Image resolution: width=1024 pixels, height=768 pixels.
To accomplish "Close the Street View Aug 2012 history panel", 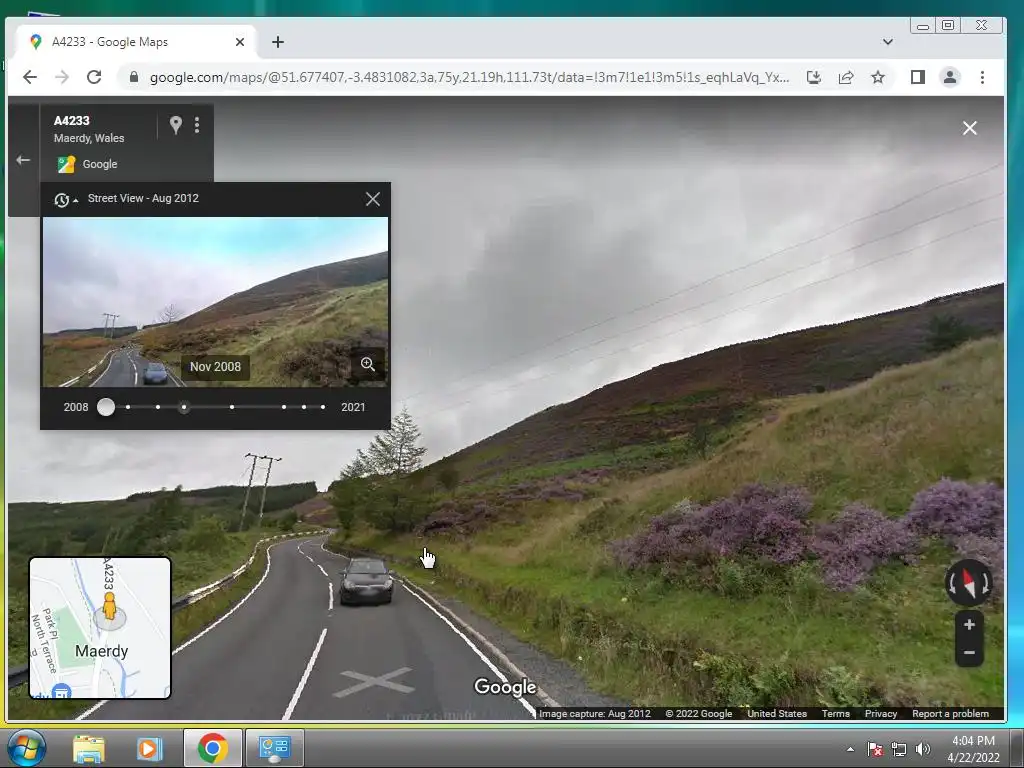I will [x=373, y=199].
